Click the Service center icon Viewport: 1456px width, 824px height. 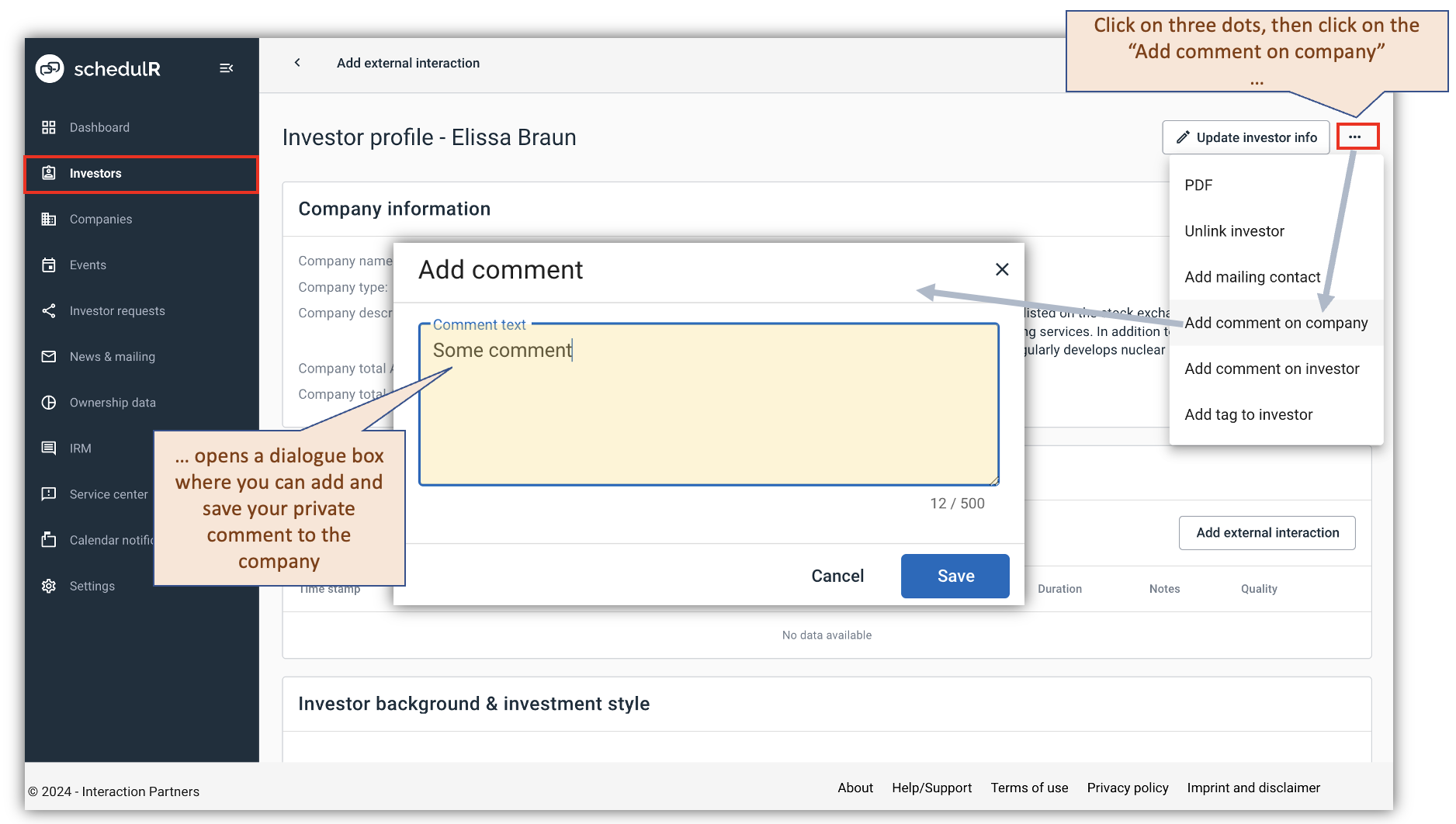pyautogui.click(x=48, y=493)
